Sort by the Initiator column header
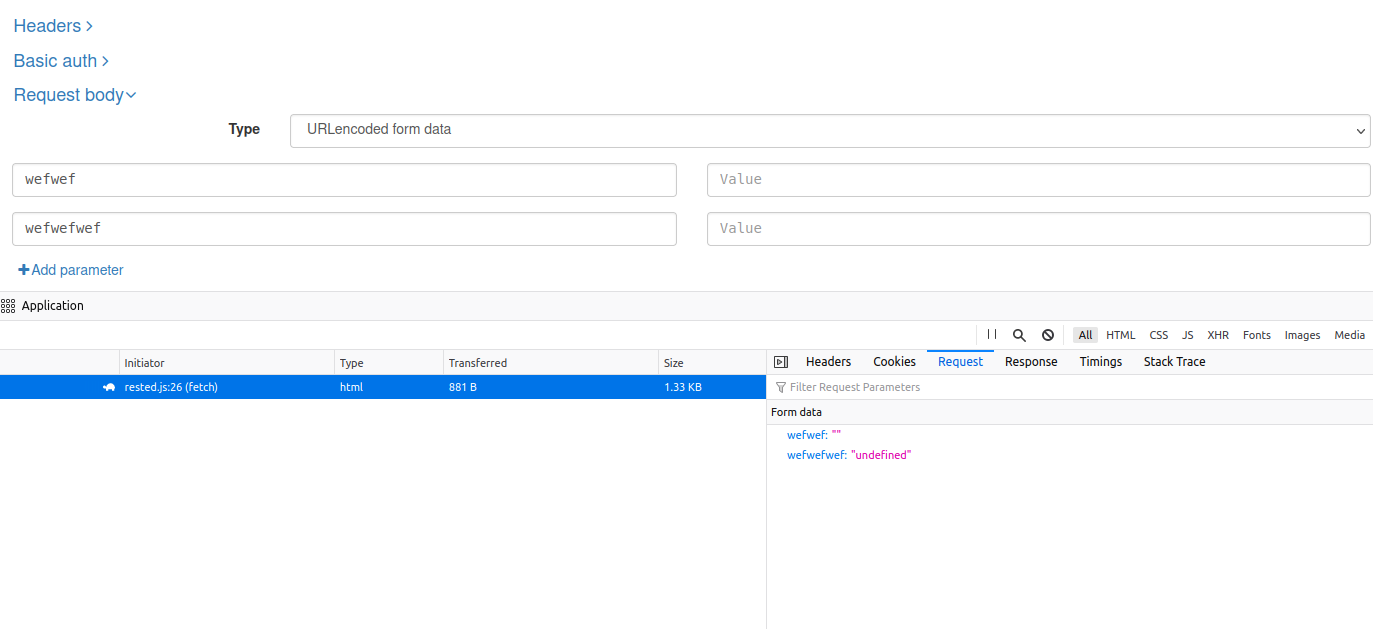The width and height of the screenshot is (1373, 629). coord(227,363)
